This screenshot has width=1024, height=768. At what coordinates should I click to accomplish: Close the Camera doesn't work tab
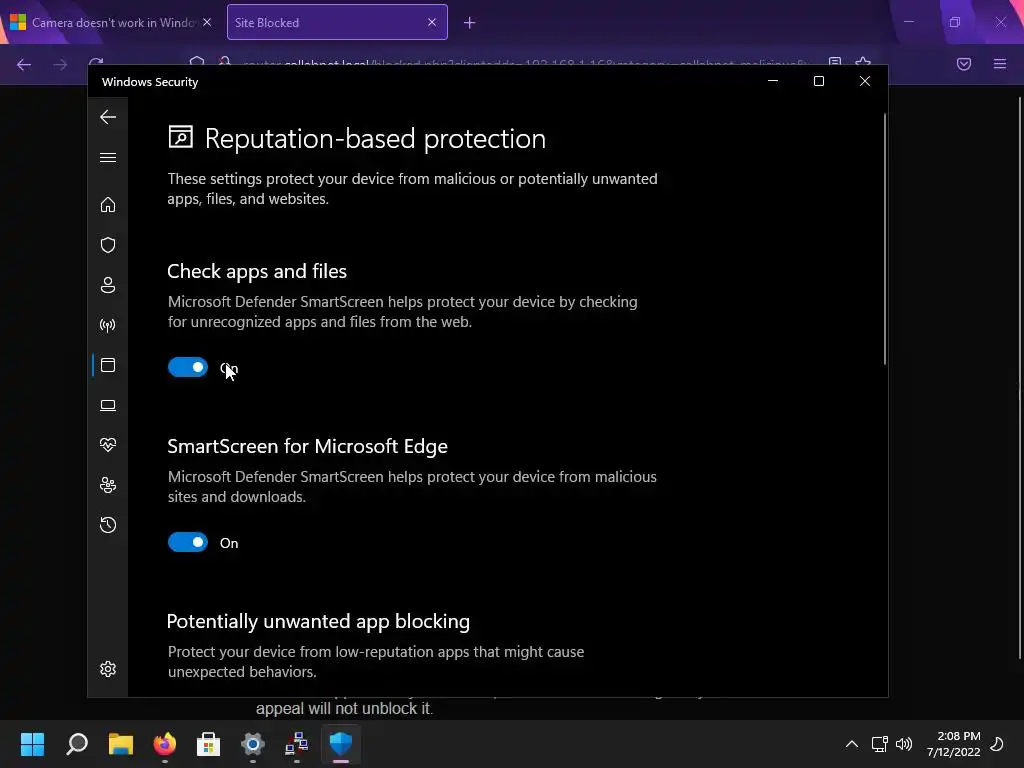[207, 22]
